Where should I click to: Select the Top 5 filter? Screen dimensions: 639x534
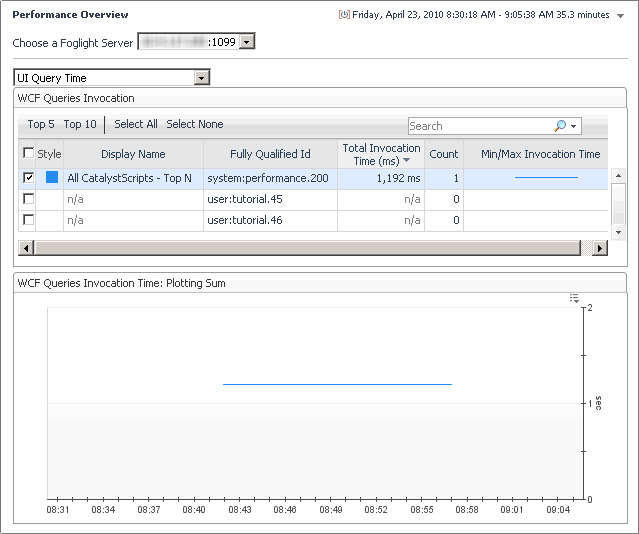pyautogui.click(x=41, y=124)
